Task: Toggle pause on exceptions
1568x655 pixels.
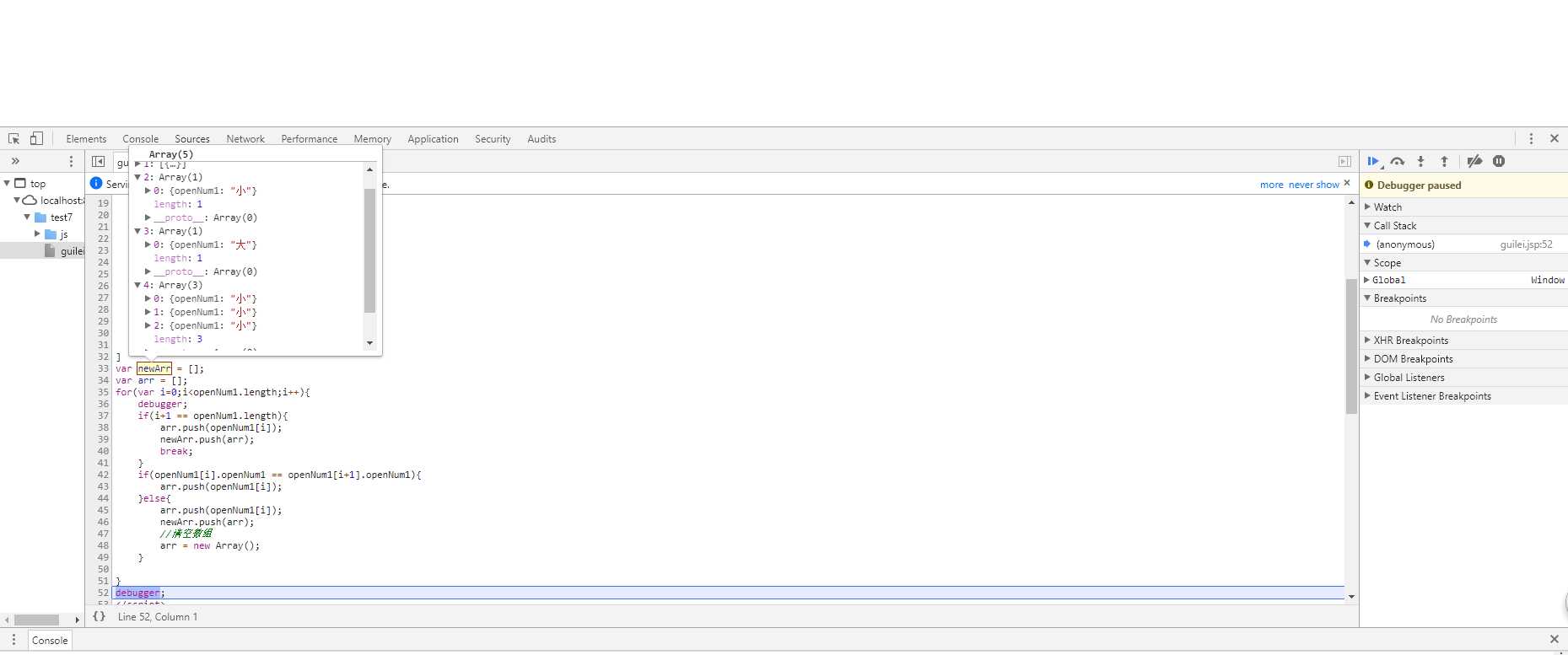Action: pyautogui.click(x=1499, y=161)
